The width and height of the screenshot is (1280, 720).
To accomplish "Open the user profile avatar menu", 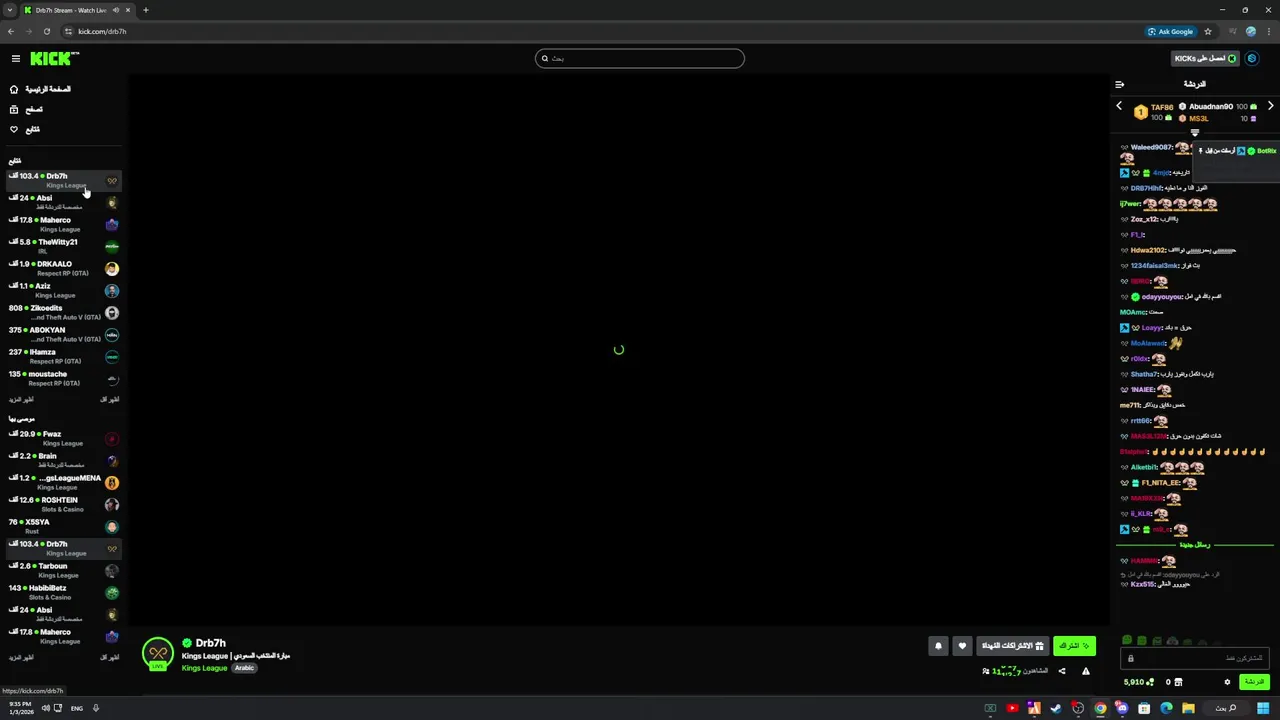I will (x=1252, y=59).
